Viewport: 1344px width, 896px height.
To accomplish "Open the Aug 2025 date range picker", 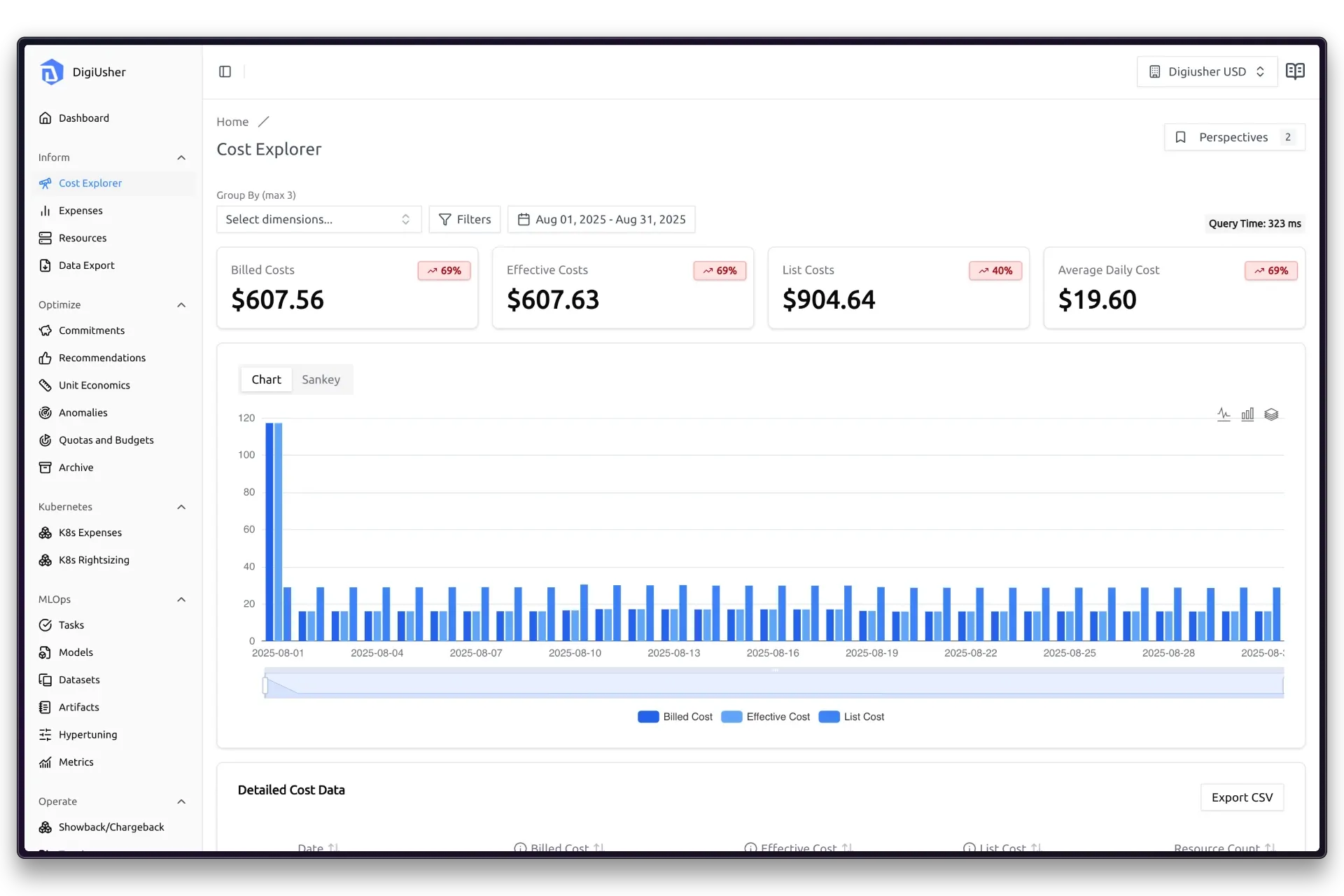I will 601,219.
